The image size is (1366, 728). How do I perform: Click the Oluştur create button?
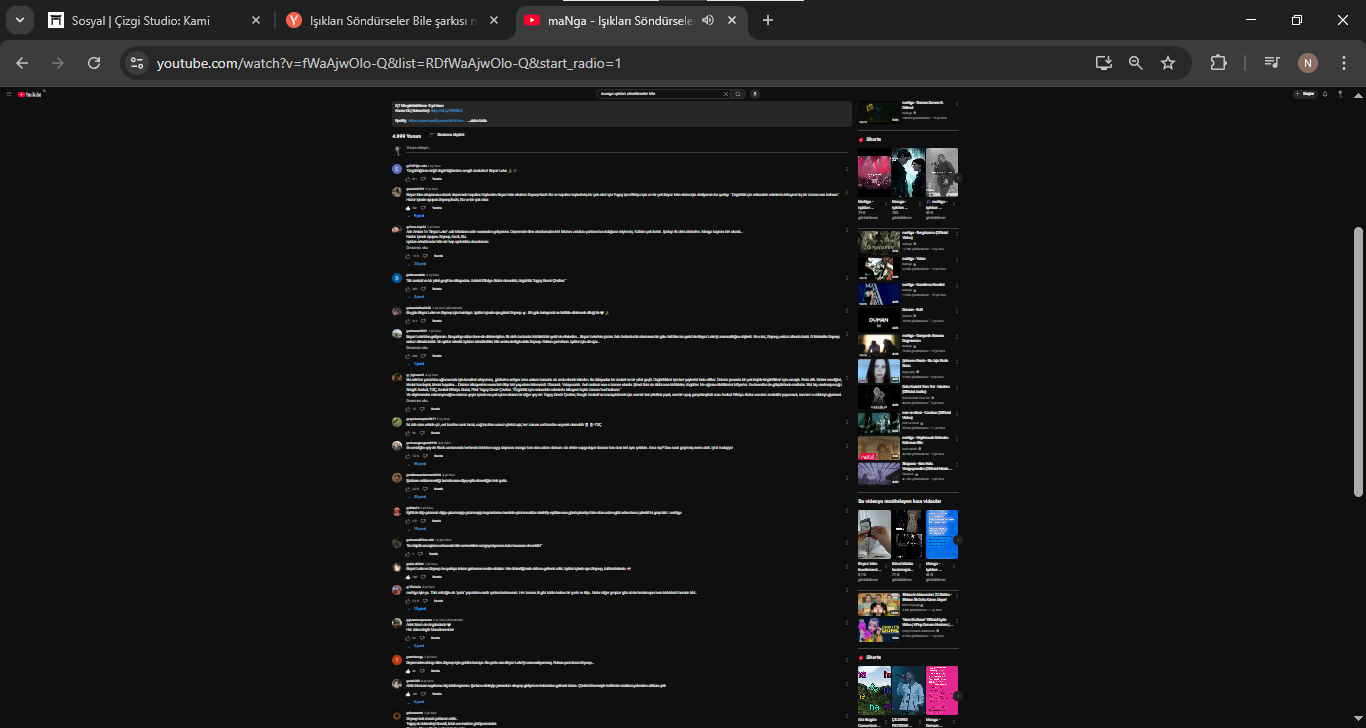pos(1305,94)
